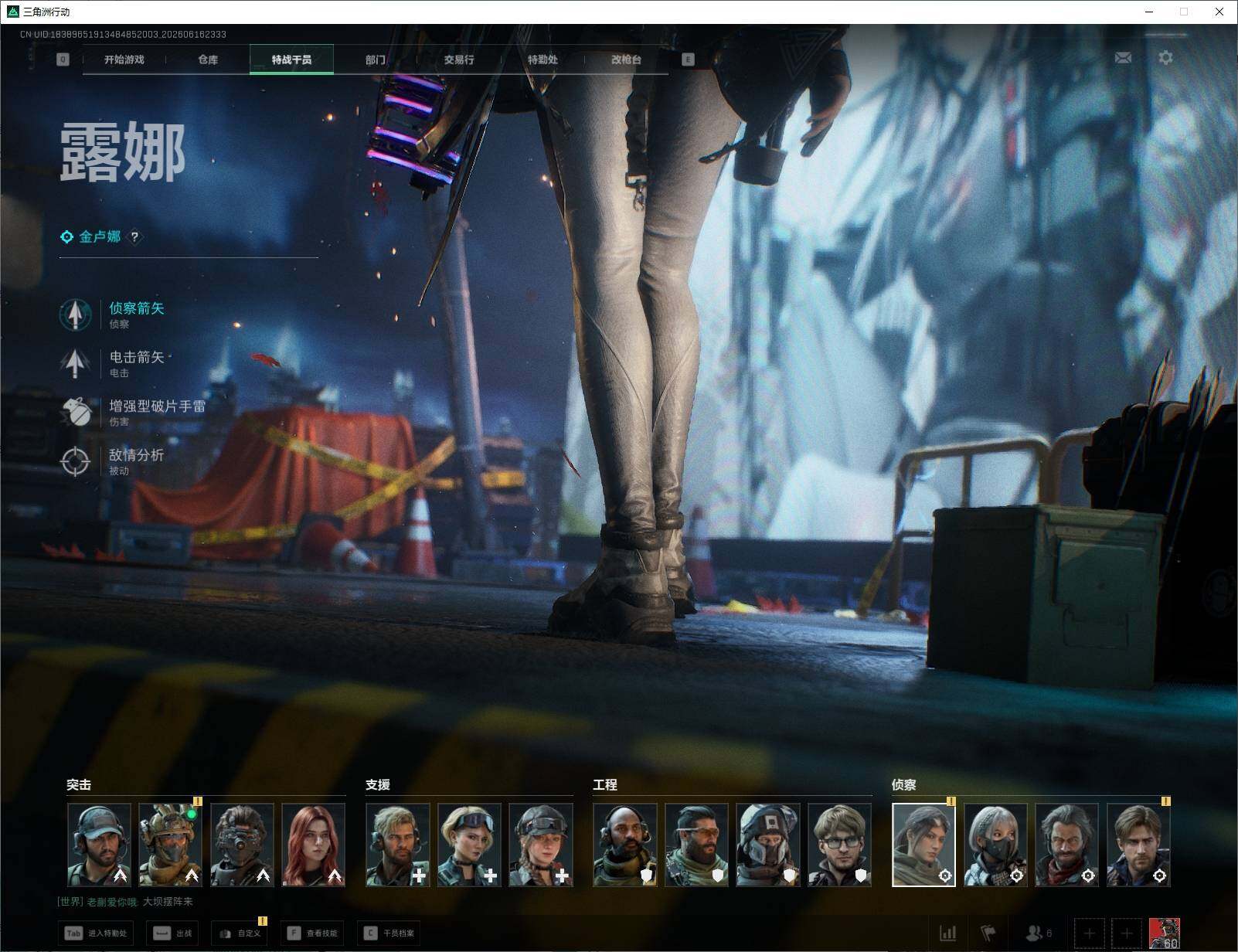The image size is (1238, 952).
Task: Click the 世界 chat message line
Action: tap(125, 902)
